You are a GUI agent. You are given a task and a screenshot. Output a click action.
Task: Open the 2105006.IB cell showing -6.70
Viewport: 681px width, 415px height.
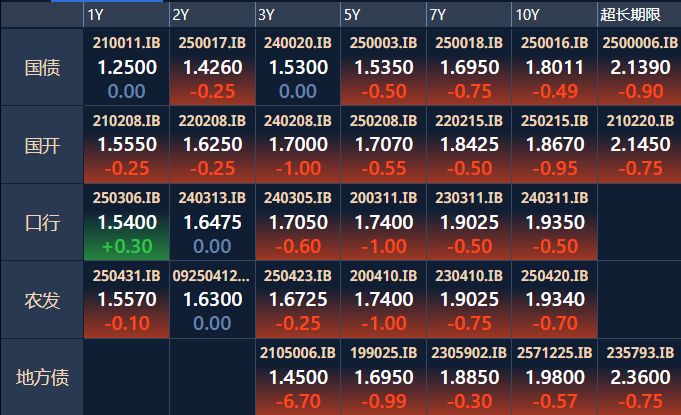(x=298, y=377)
